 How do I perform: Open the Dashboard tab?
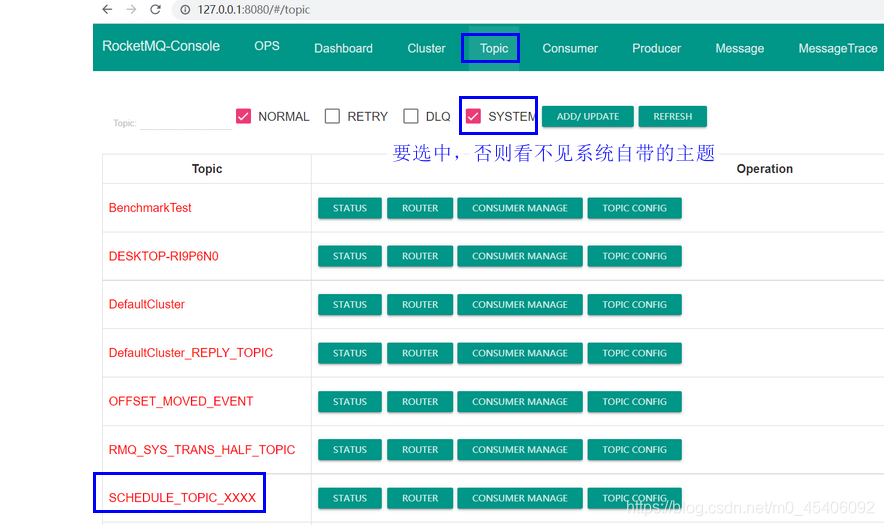pyautogui.click(x=343, y=48)
